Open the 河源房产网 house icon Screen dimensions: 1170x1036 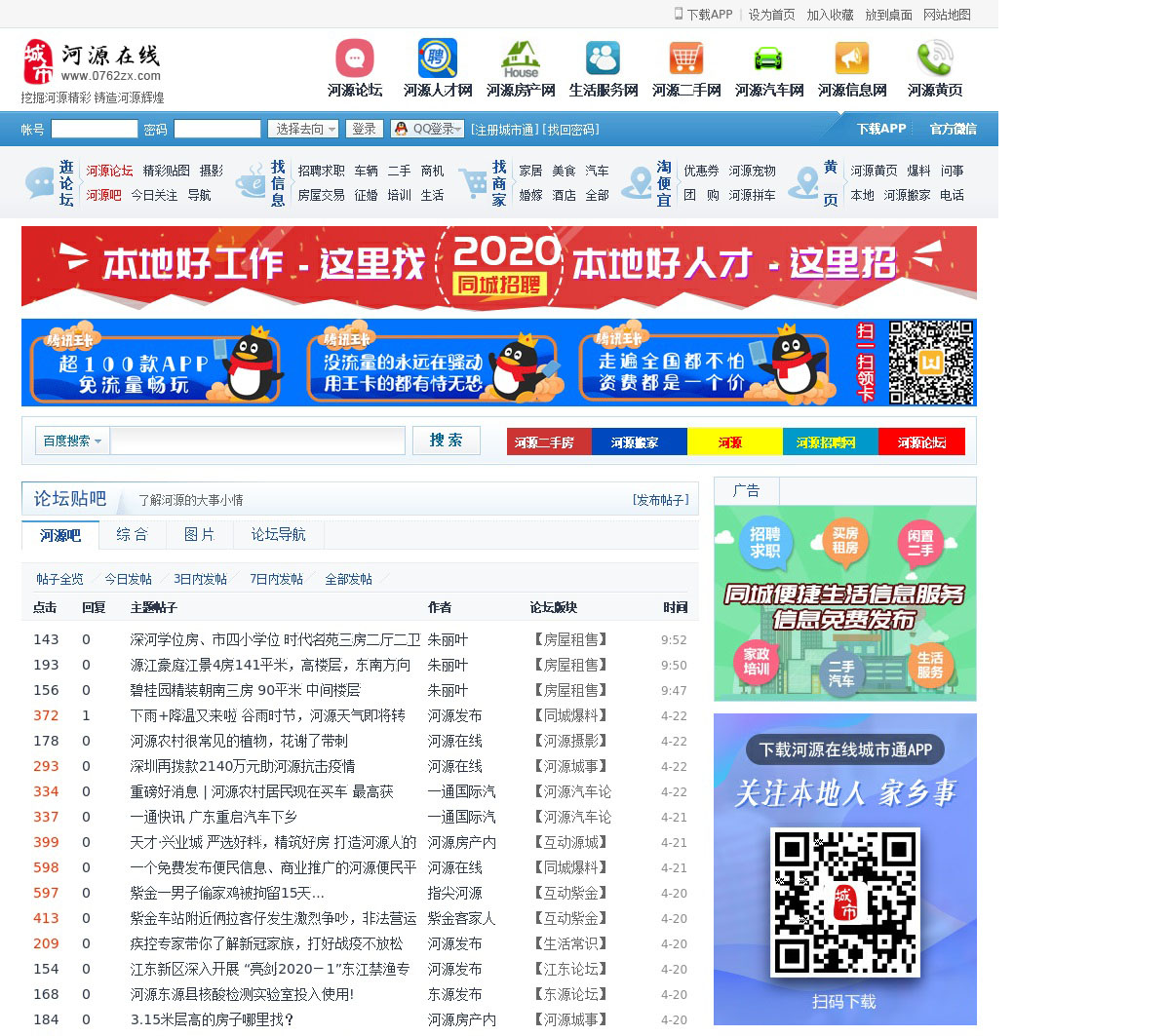[521, 58]
